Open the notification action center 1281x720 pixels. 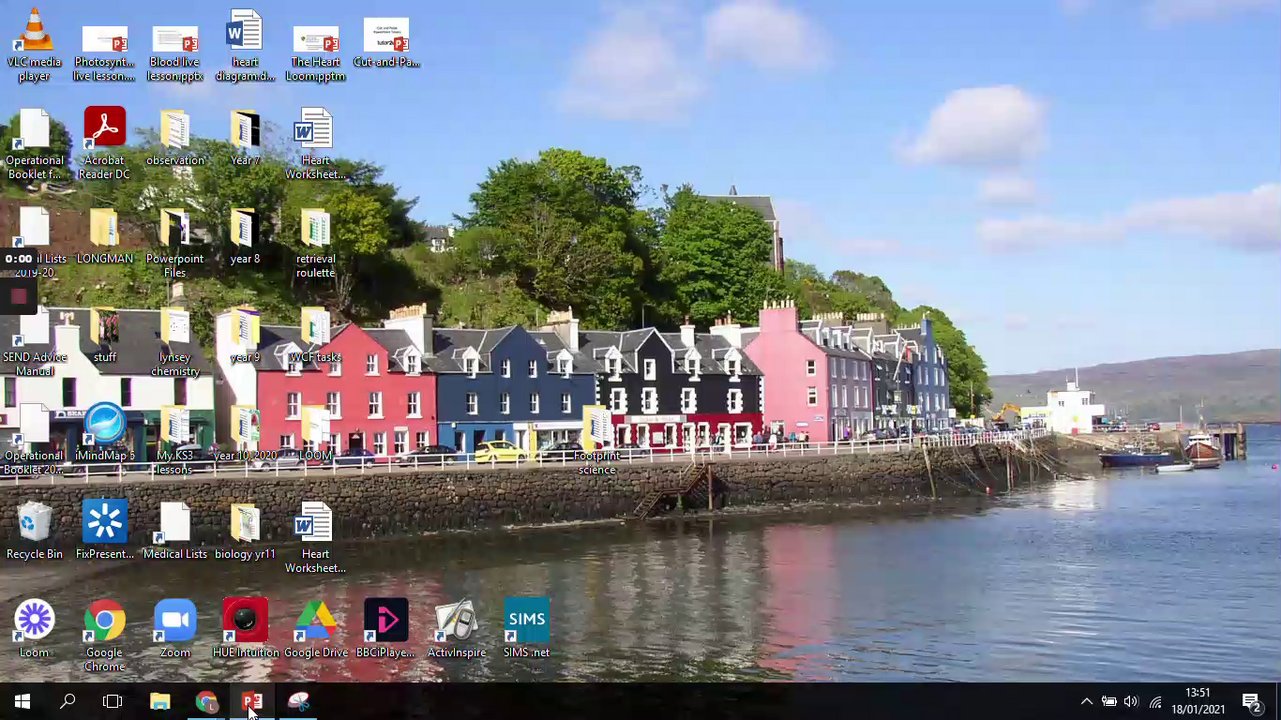pos(1250,702)
